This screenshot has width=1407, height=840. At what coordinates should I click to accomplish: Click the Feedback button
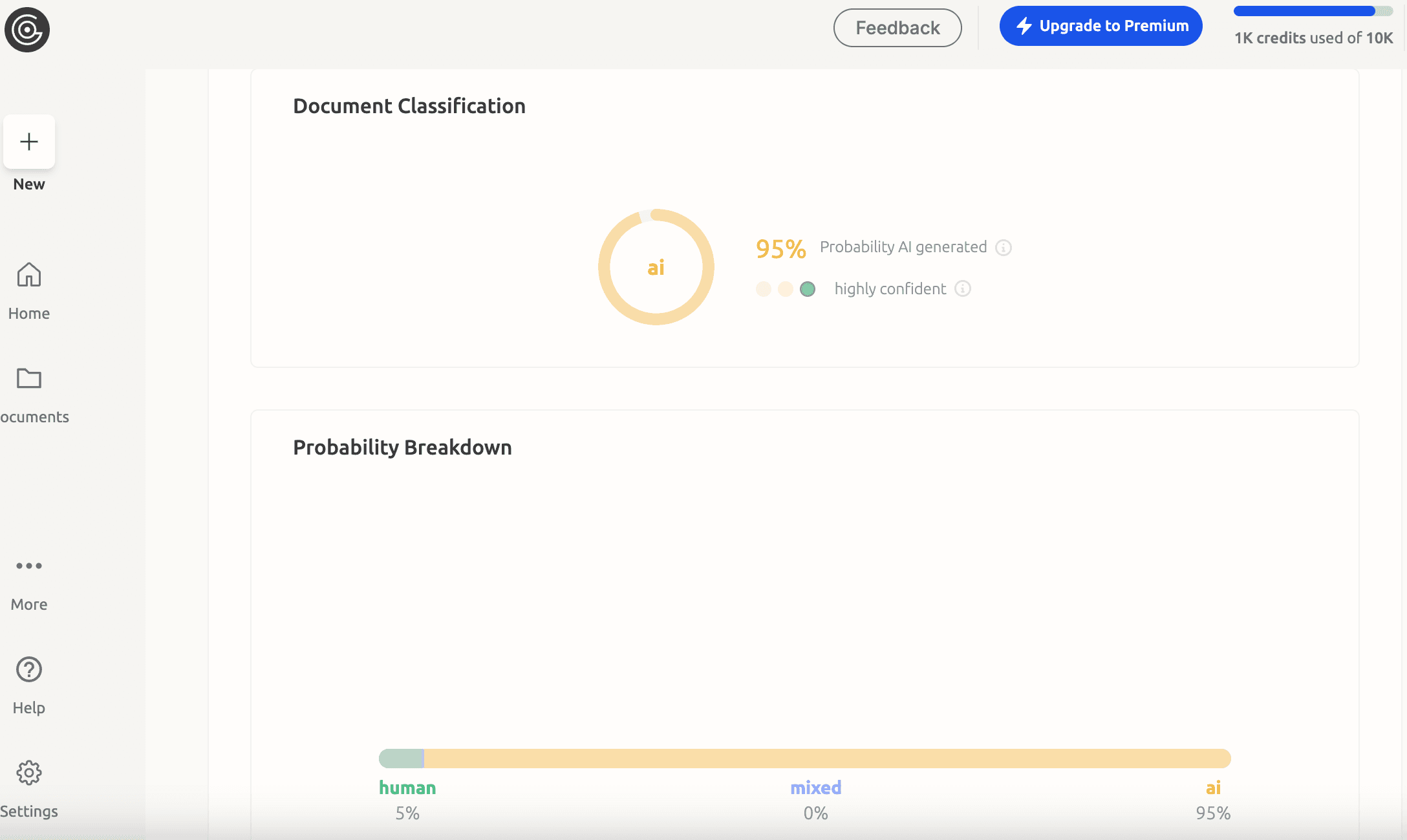tap(897, 28)
